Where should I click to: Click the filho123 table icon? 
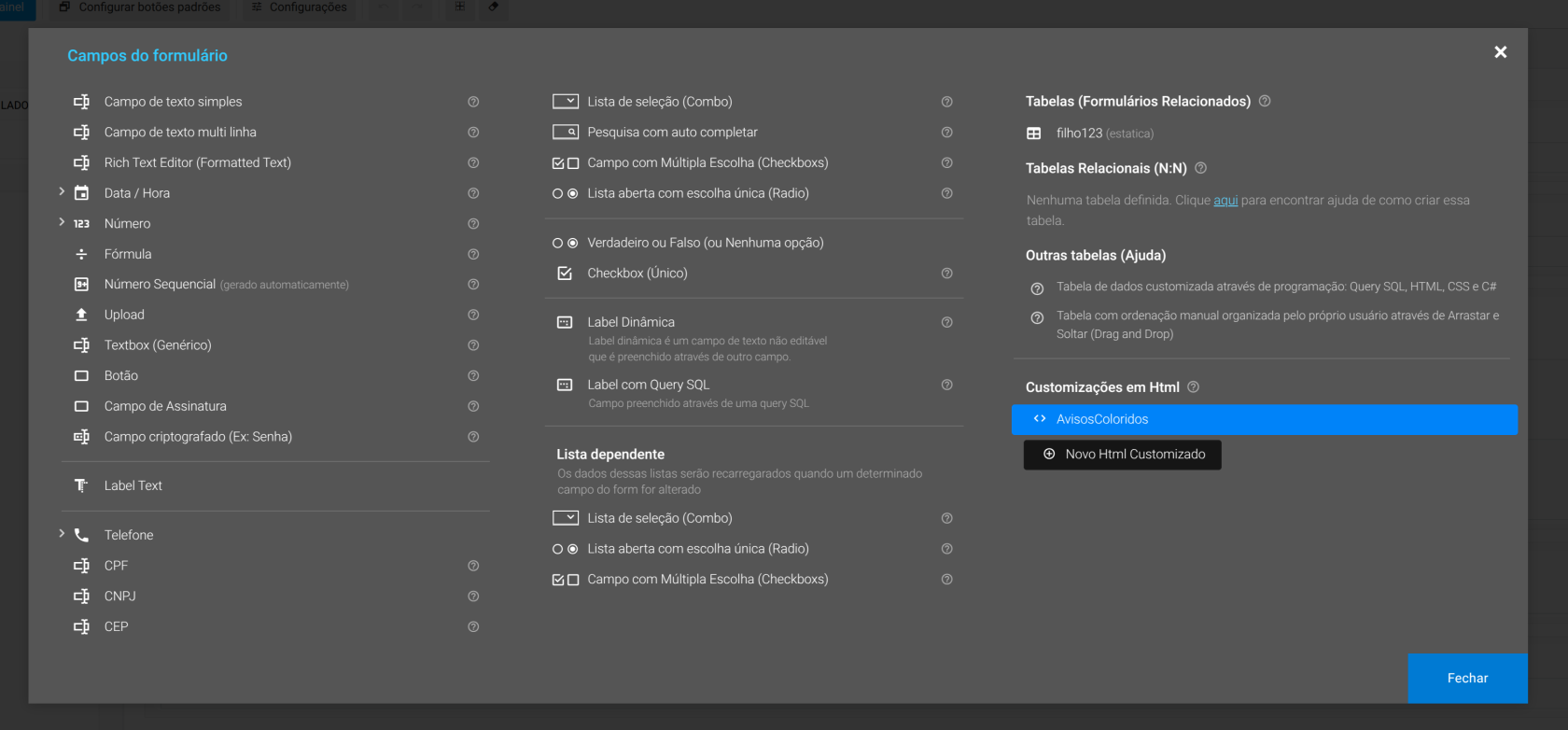click(1034, 133)
